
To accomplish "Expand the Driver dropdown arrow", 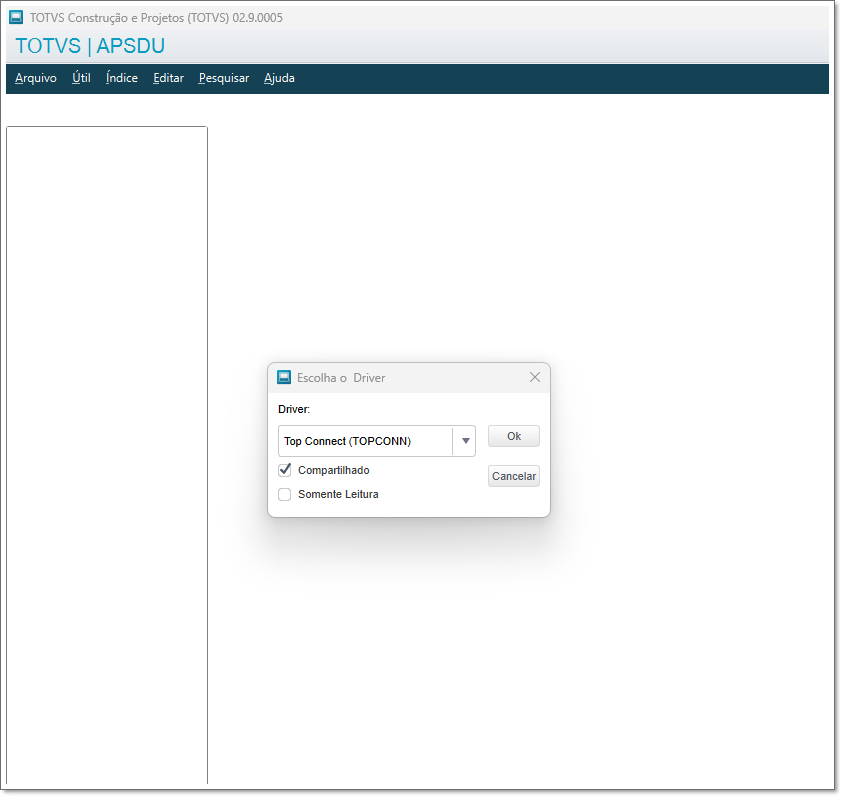I will click(465, 441).
